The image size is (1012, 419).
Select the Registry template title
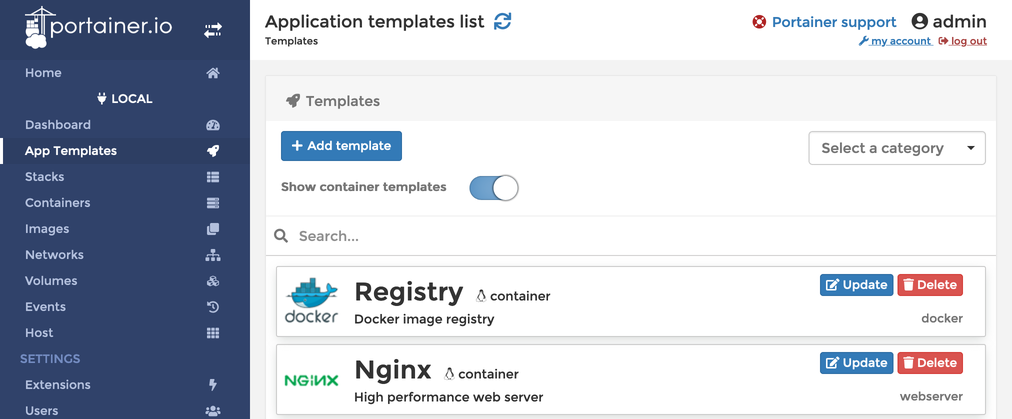409,292
